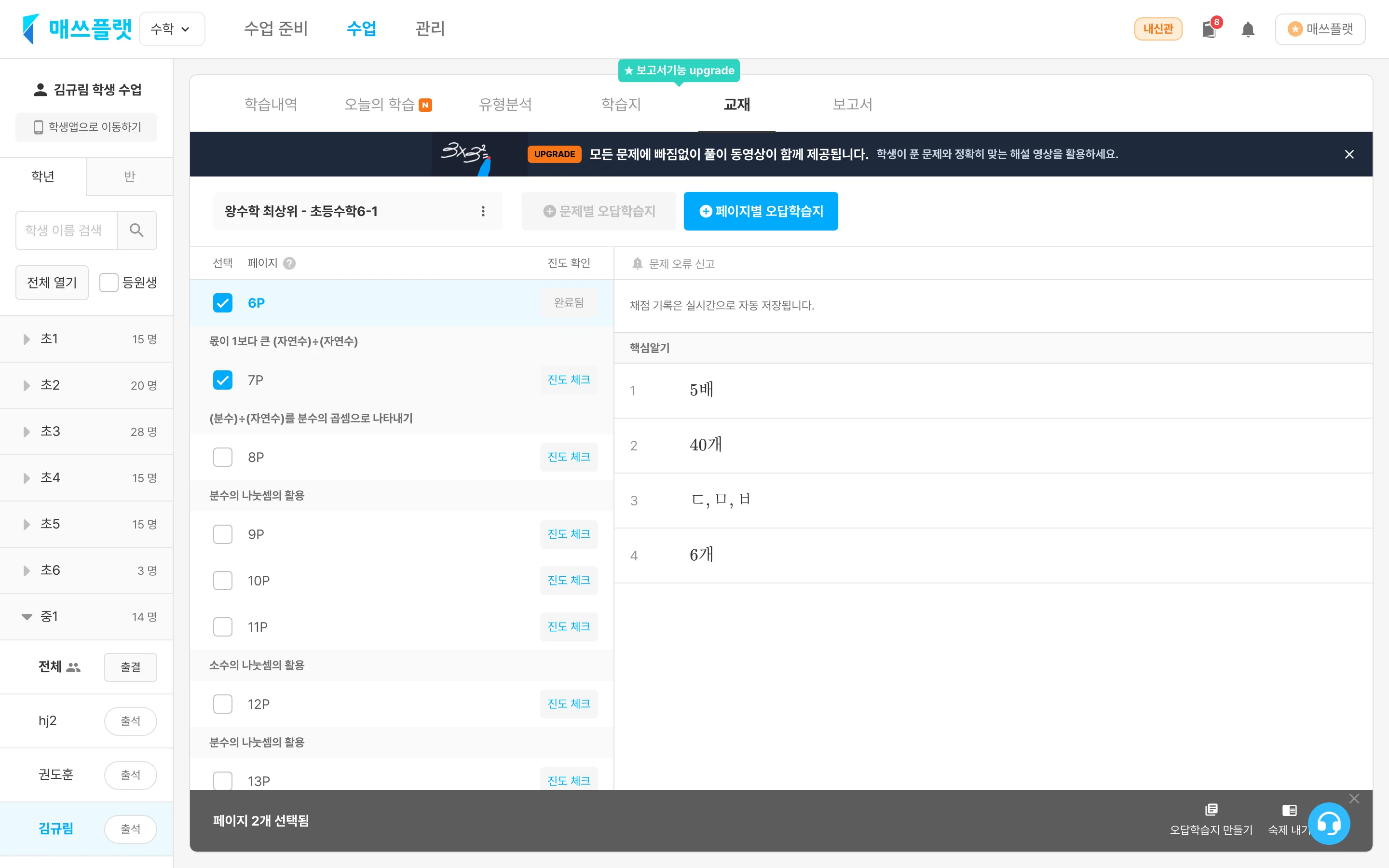Switch to the 학습내역 tab

click(x=271, y=105)
